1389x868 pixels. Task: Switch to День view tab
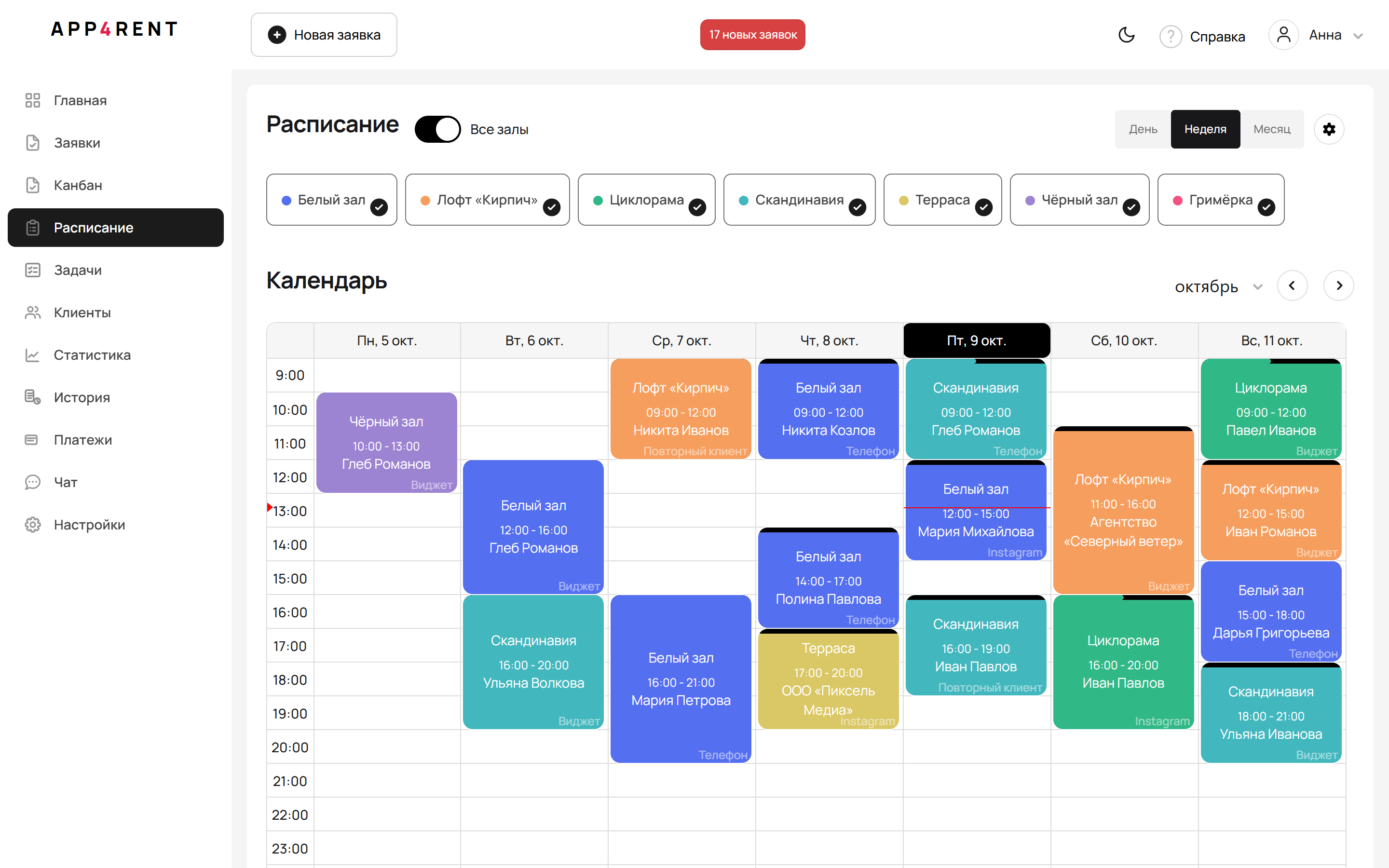(1143, 129)
